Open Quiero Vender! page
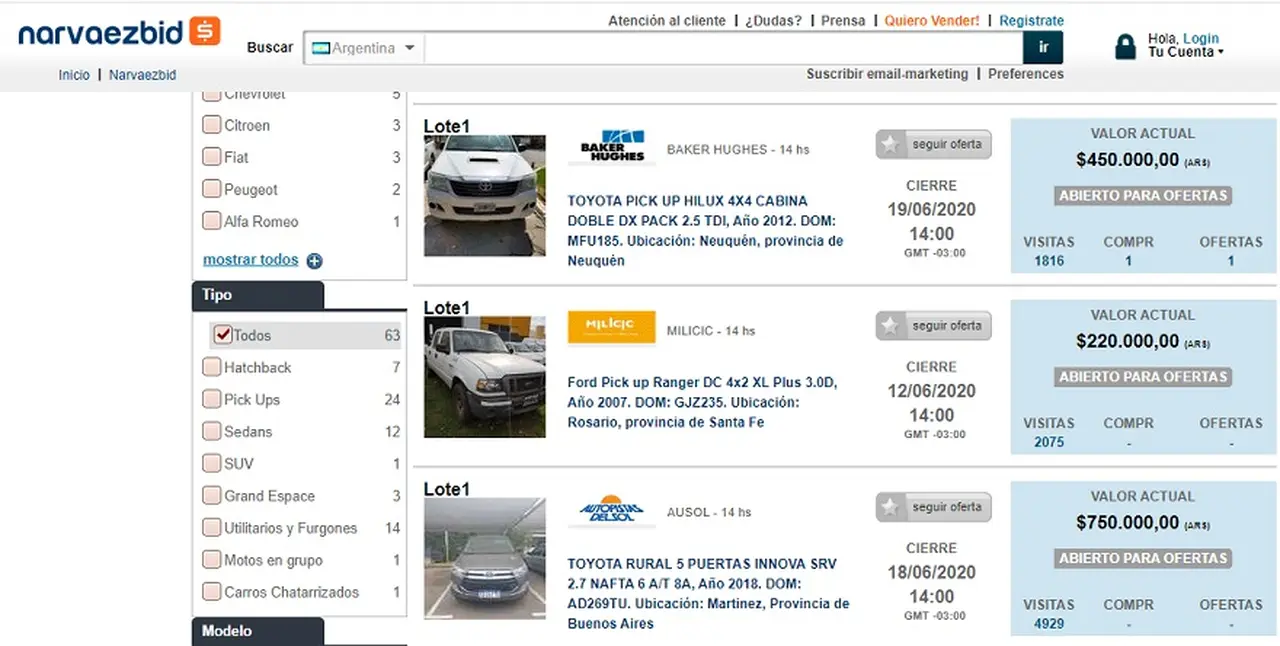Image resolution: width=1280 pixels, height=646 pixels. click(932, 21)
